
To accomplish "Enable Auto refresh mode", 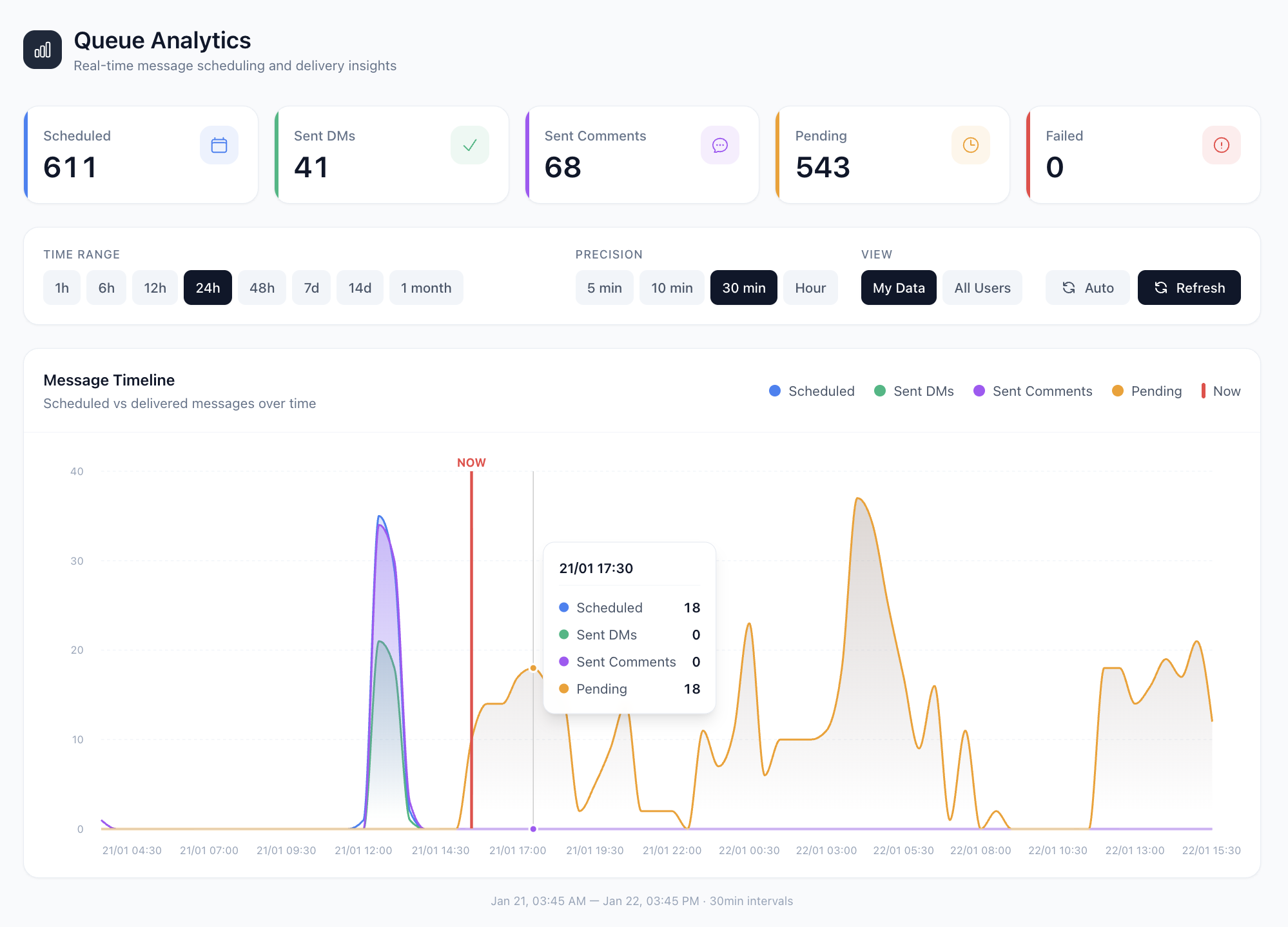I will 1088,288.
